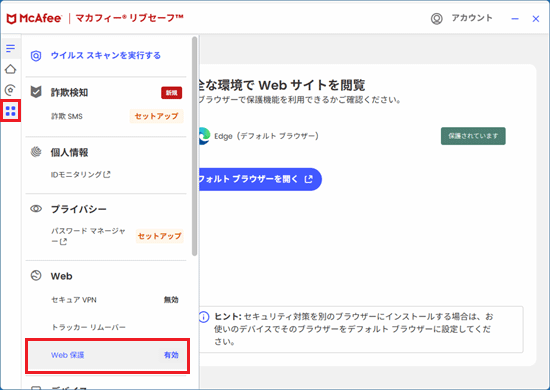The width and height of the screenshot is (550, 390).
Task: Click the 無効 status for セキュア VPN
Action: (x=171, y=300)
